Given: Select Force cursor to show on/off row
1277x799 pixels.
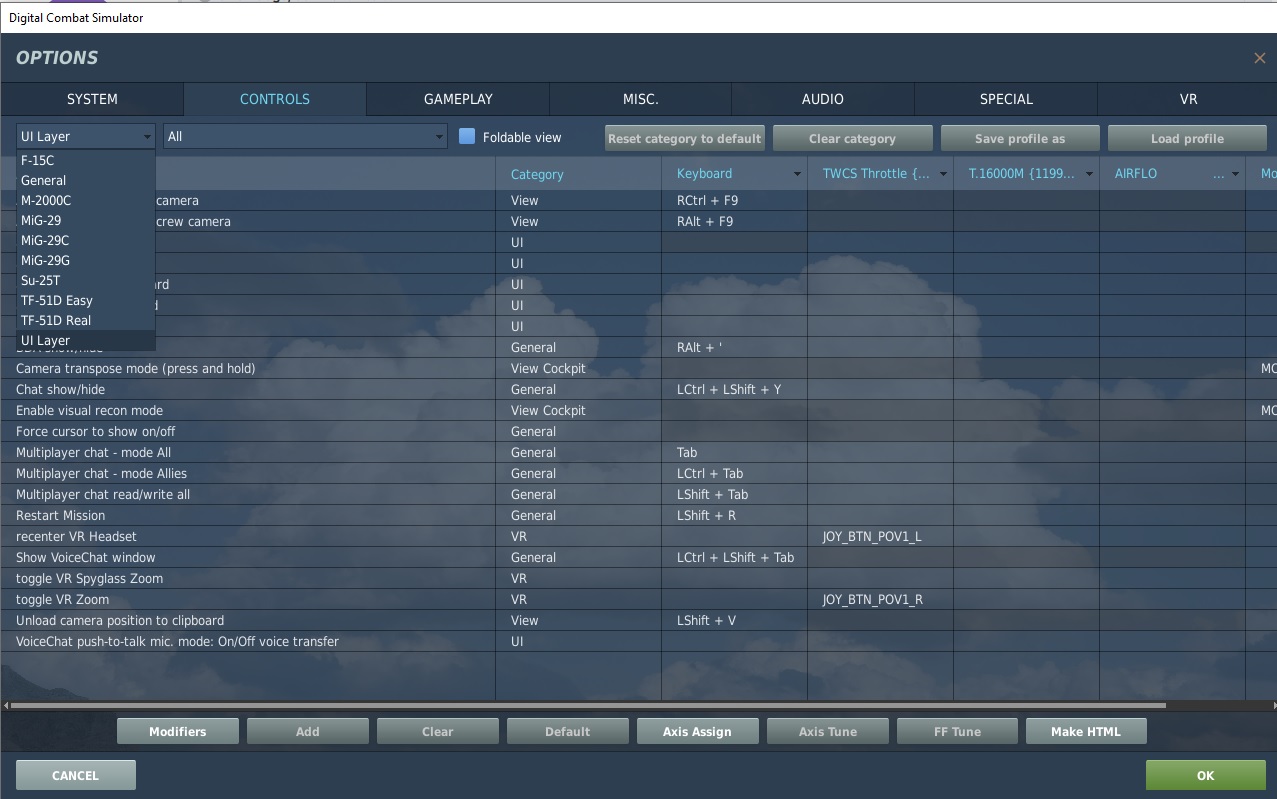Looking at the screenshot, I should pyautogui.click(x=638, y=431).
